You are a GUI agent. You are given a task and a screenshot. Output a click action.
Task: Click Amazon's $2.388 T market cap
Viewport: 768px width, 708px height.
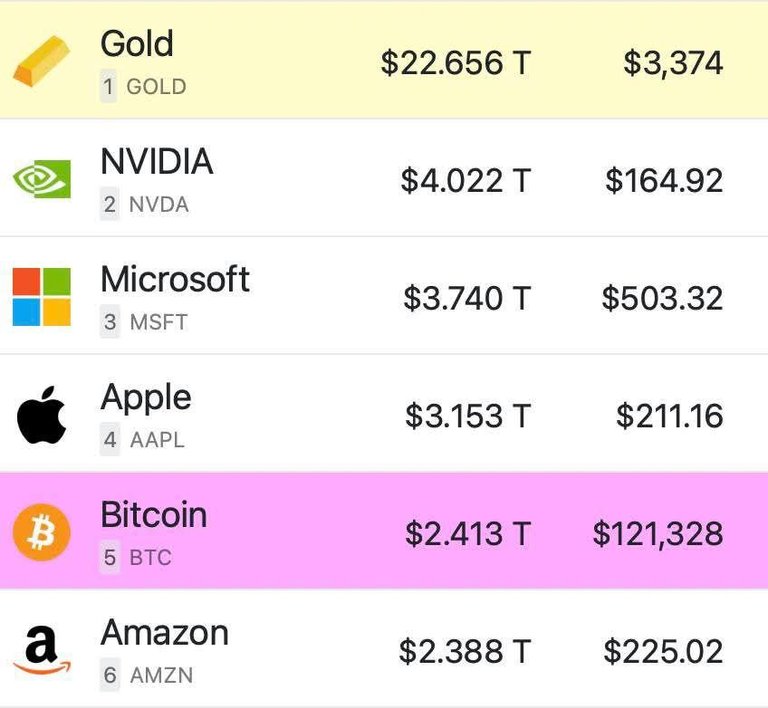click(x=465, y=652)
